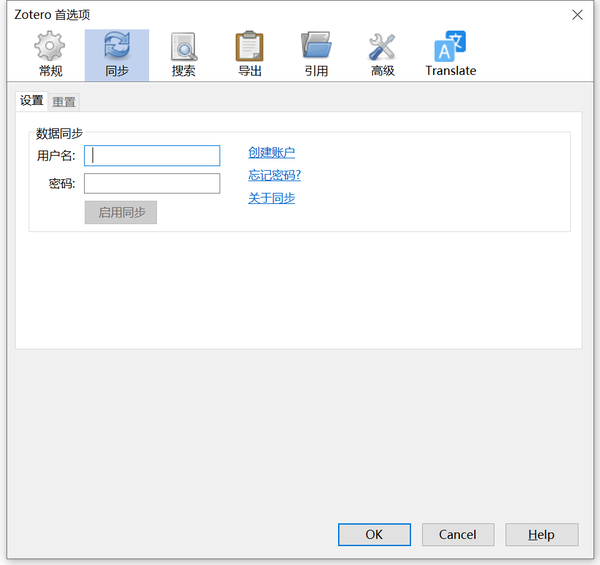Open the 关于同步 link
600x565 pixels.
click(x=271, y=198)
